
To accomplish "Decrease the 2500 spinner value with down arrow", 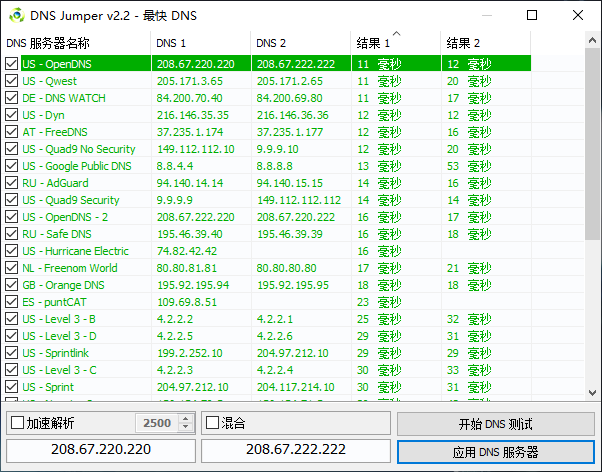I will click(186, 427).
